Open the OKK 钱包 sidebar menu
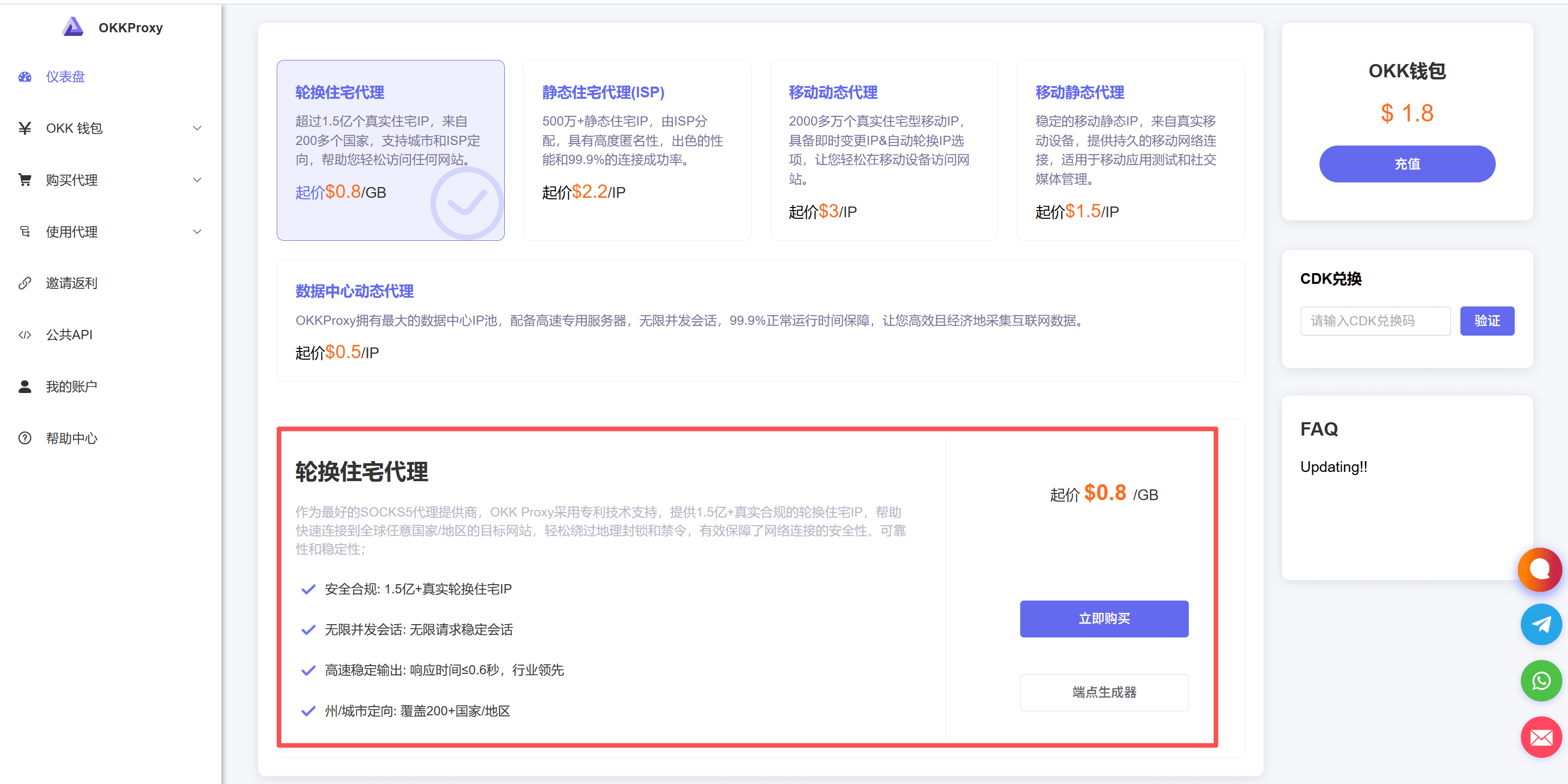The image size is (1568, 784). 111,129
